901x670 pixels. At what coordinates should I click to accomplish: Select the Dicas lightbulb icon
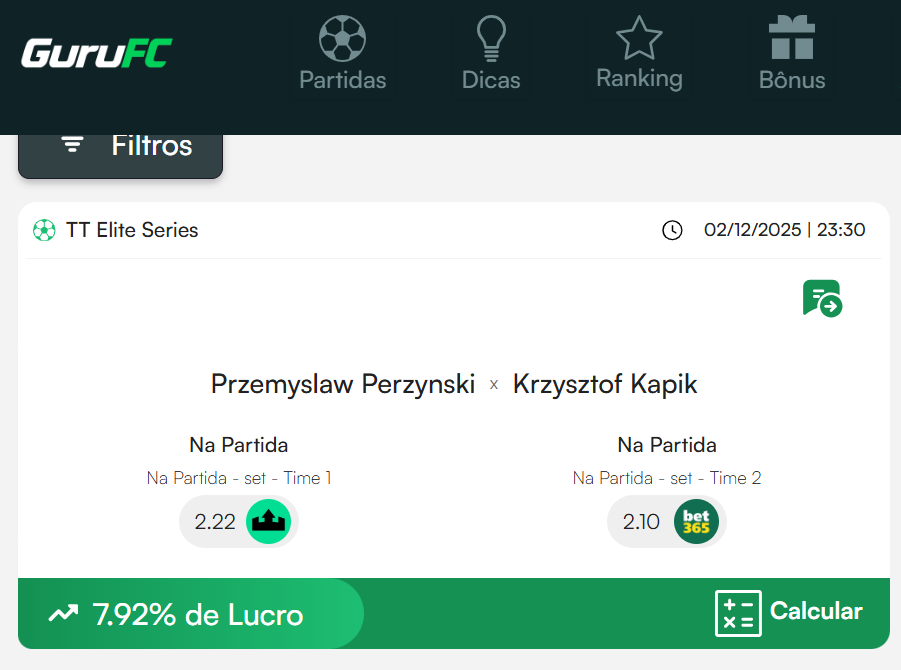click(x=490, y=40)
